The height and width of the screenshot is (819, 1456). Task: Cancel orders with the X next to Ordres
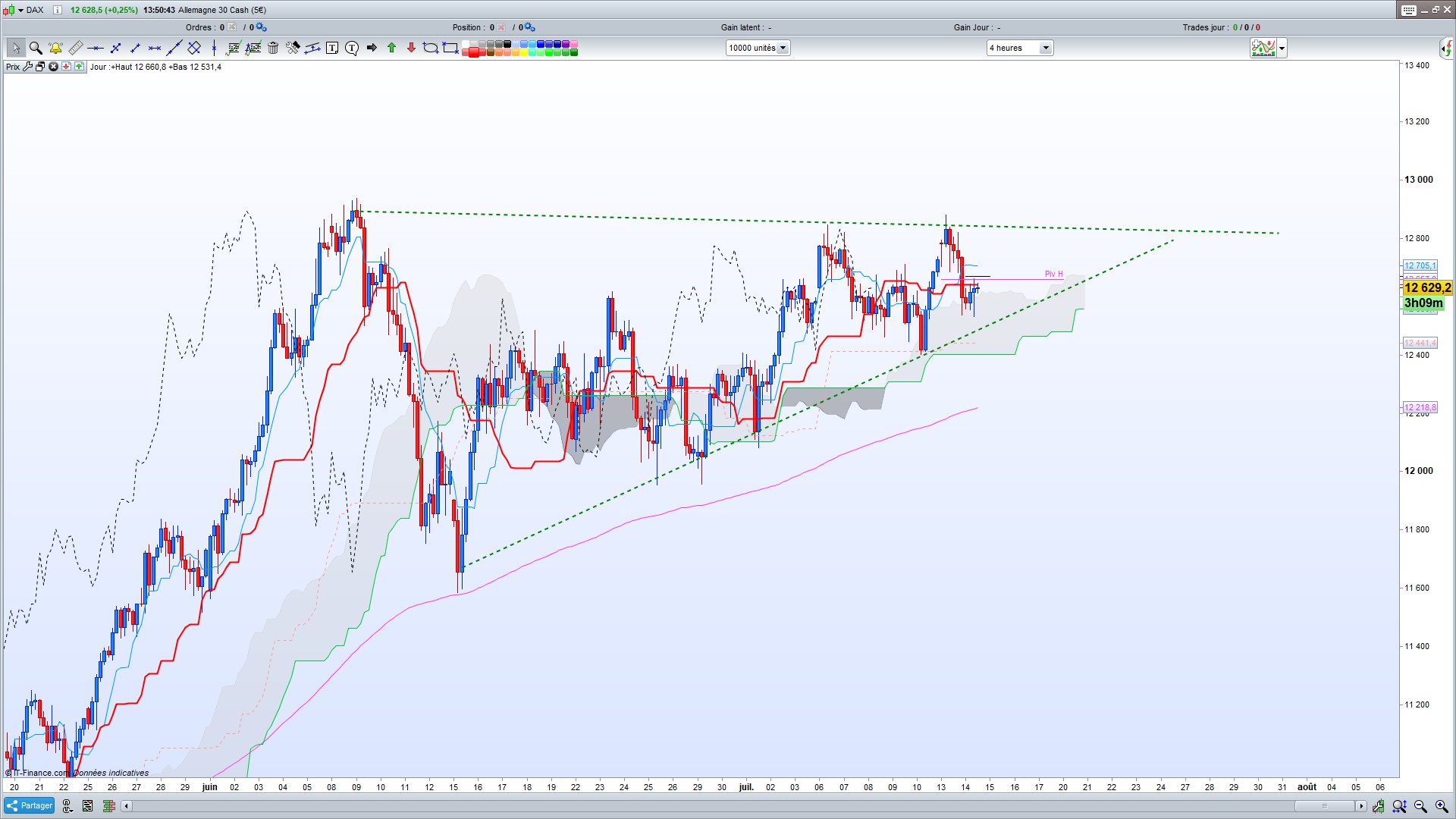point(231,27)
